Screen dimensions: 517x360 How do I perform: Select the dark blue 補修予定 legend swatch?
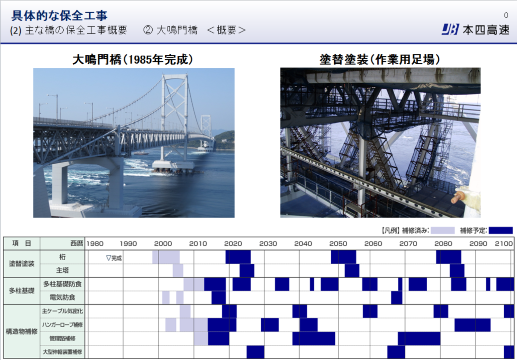[500, 230]
